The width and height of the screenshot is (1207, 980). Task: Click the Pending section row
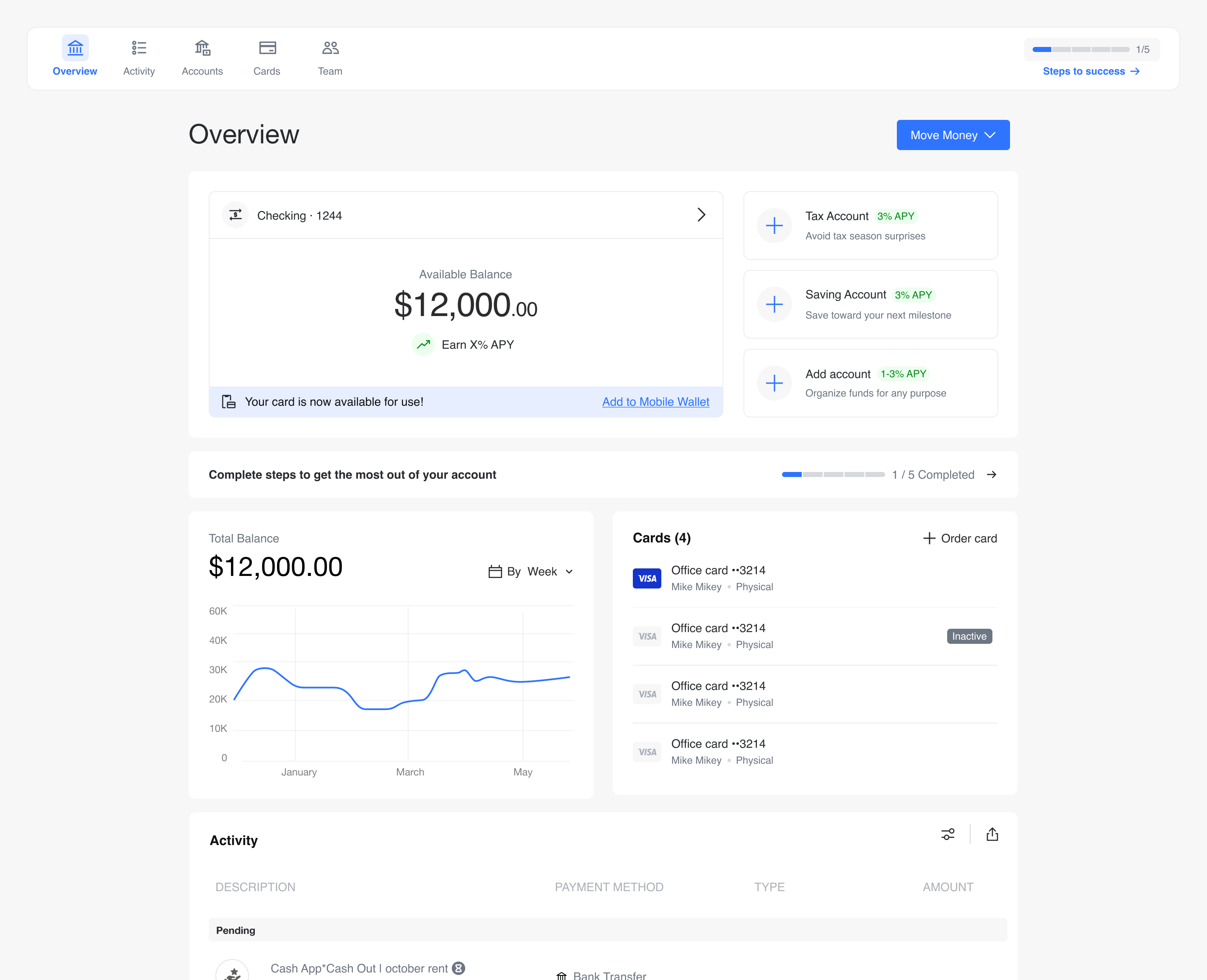pos(608,930)
